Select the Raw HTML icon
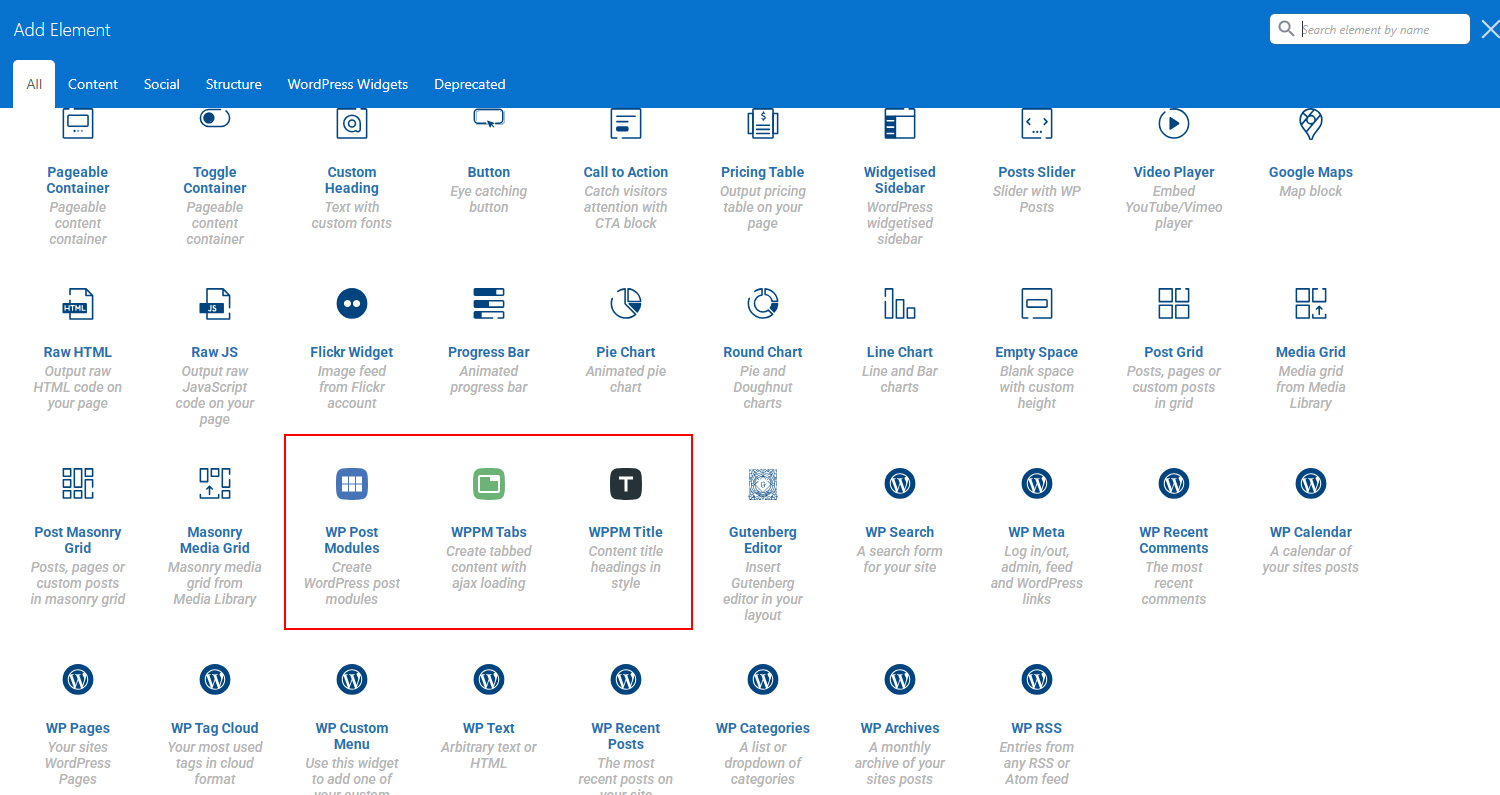Viewport: 1500px width, 795px height. point(78,303)
